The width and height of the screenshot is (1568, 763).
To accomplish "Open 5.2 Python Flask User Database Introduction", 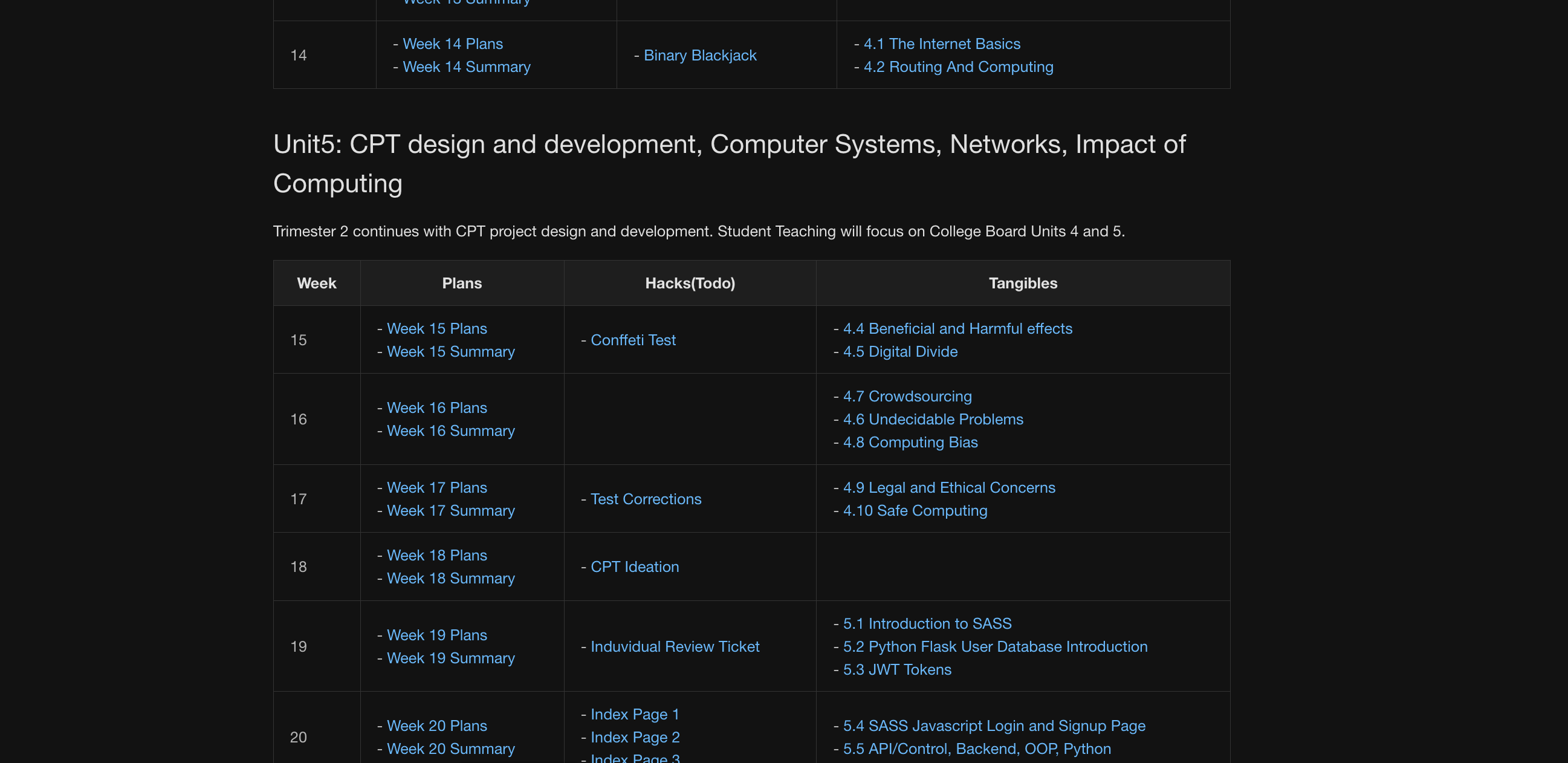I will click(994, 647).
